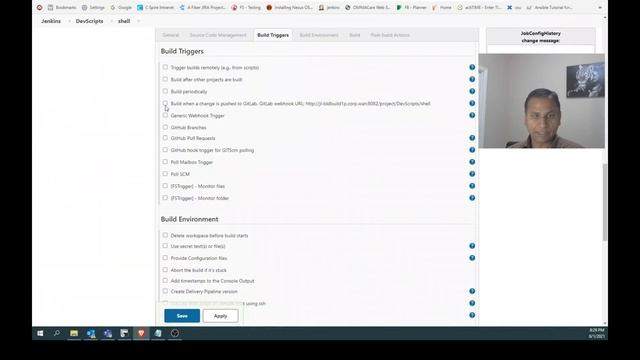Viewport: 640px width, 360px height.
Task: Enable GitHub Pull Requests trigger
Action: [165, 138]
